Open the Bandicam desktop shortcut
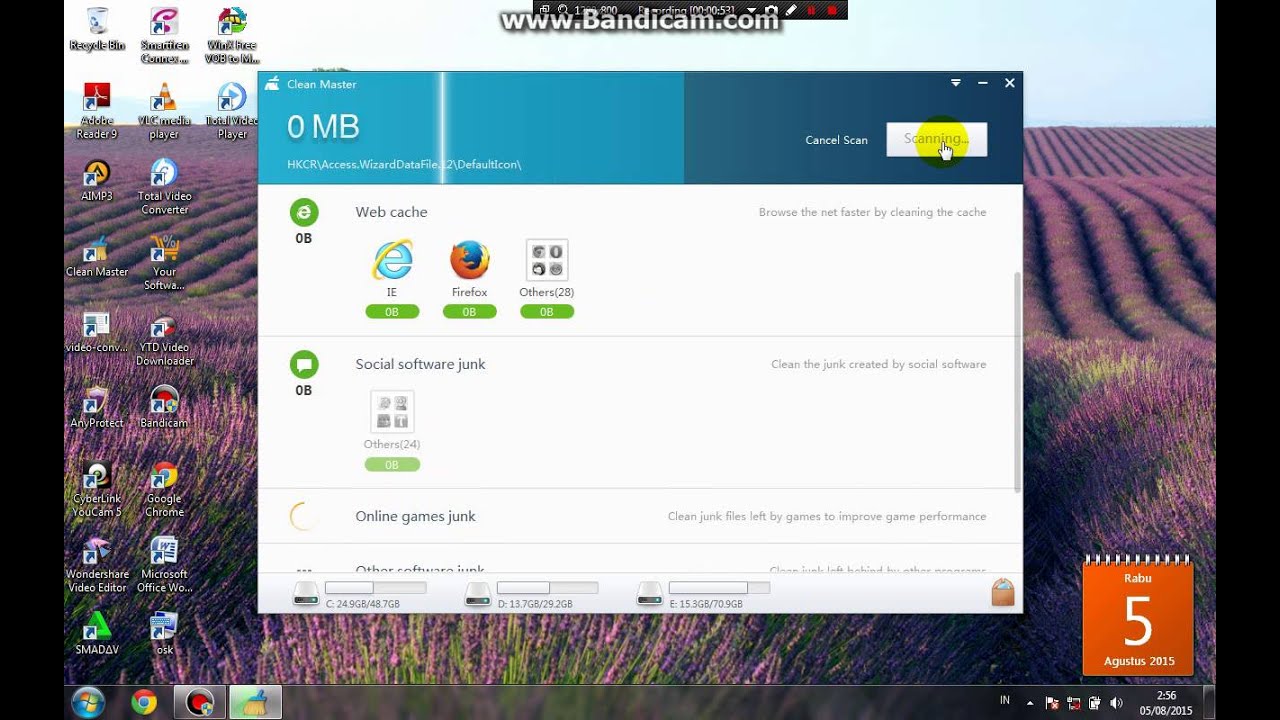Viewport: 1280px width, 720px height. coord(164,407)
